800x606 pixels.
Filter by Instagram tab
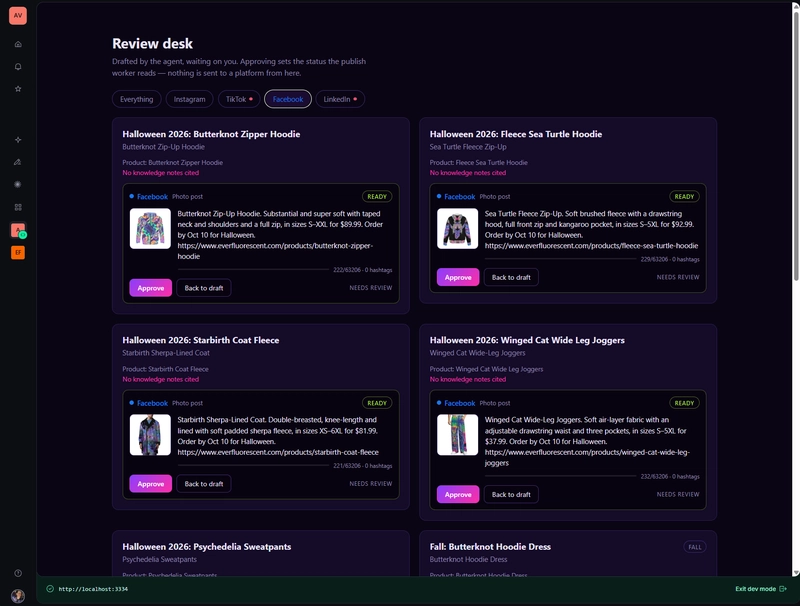tap(189, 99)
